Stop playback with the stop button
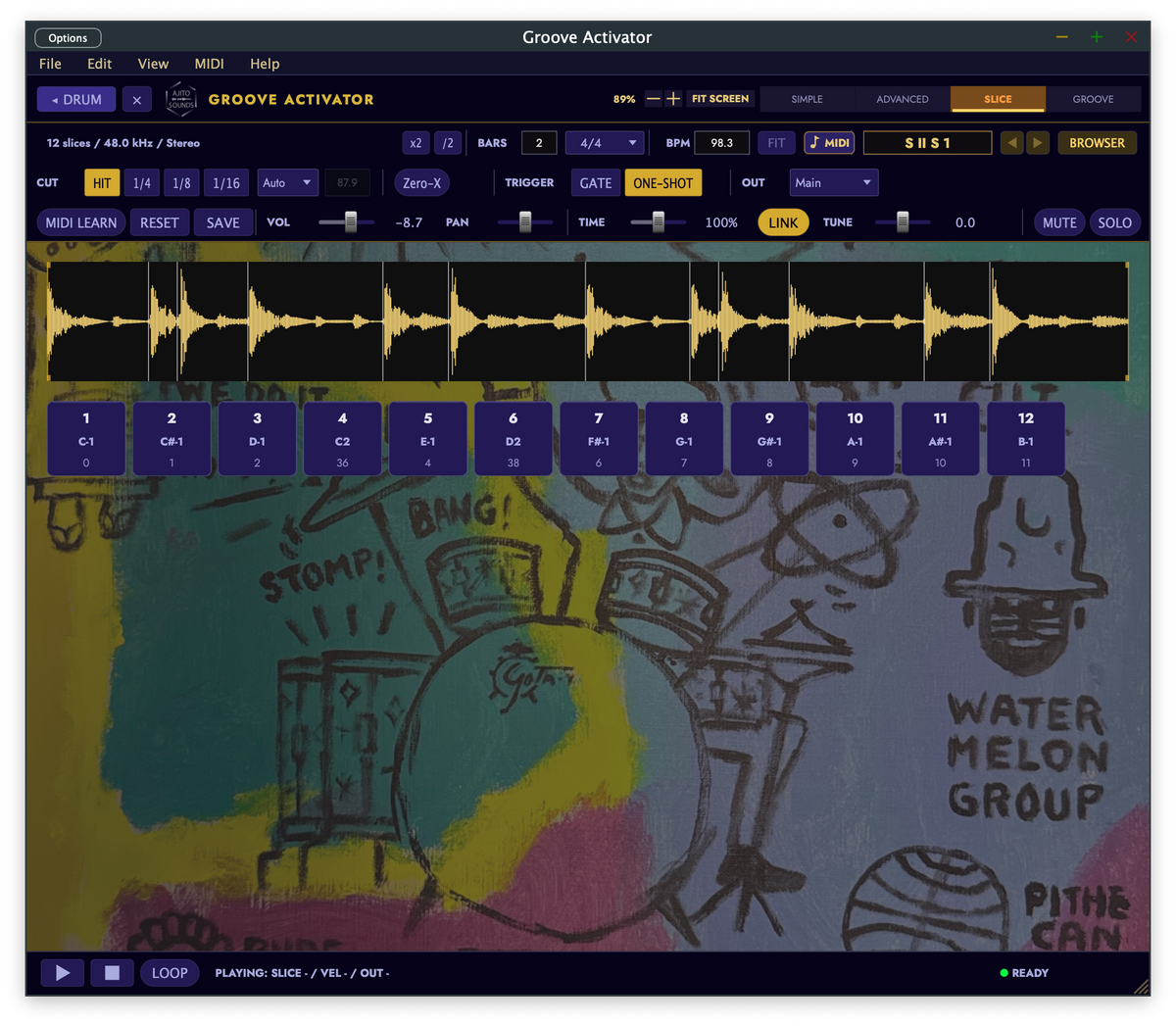 [112, 973]
